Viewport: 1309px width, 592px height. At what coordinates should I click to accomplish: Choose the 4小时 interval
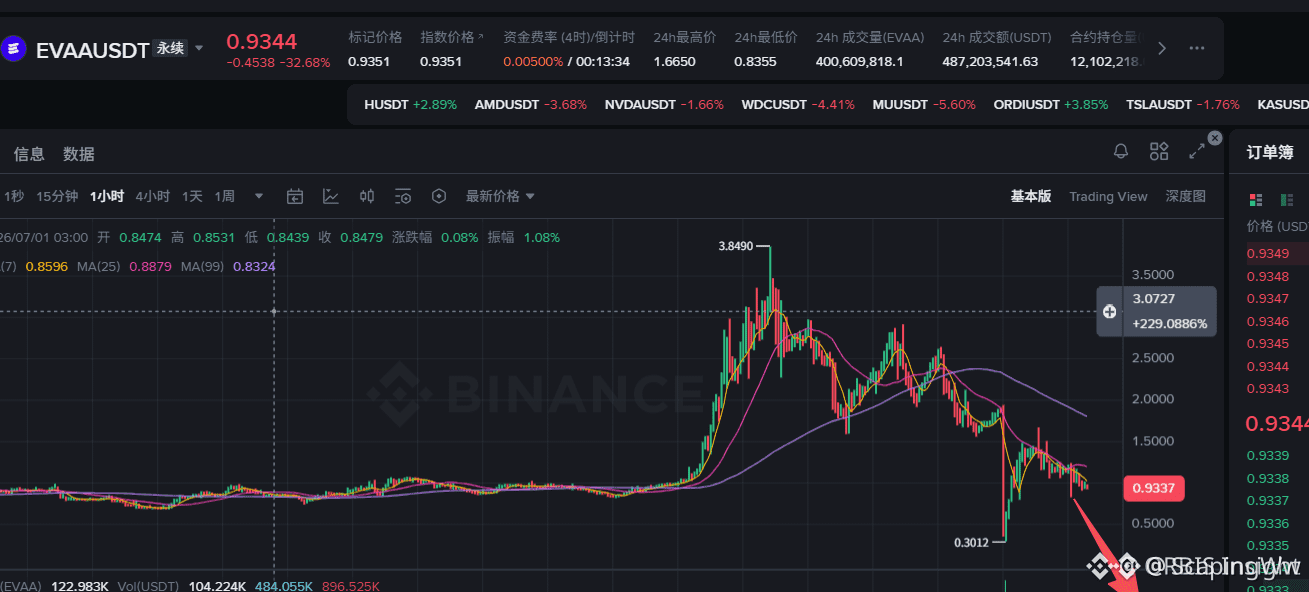[153, 196]
